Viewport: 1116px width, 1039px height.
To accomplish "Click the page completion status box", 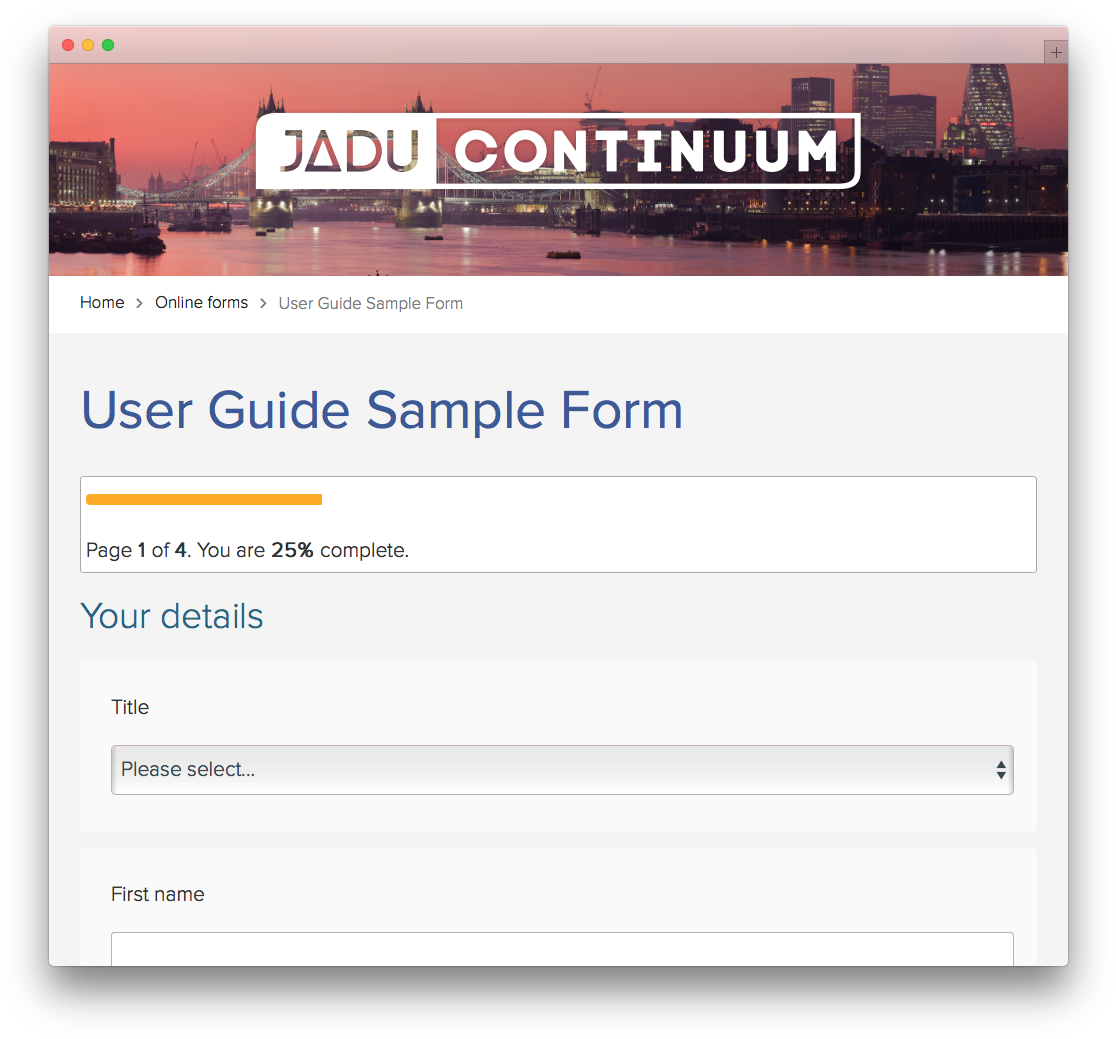I will (x=558, y=524).
